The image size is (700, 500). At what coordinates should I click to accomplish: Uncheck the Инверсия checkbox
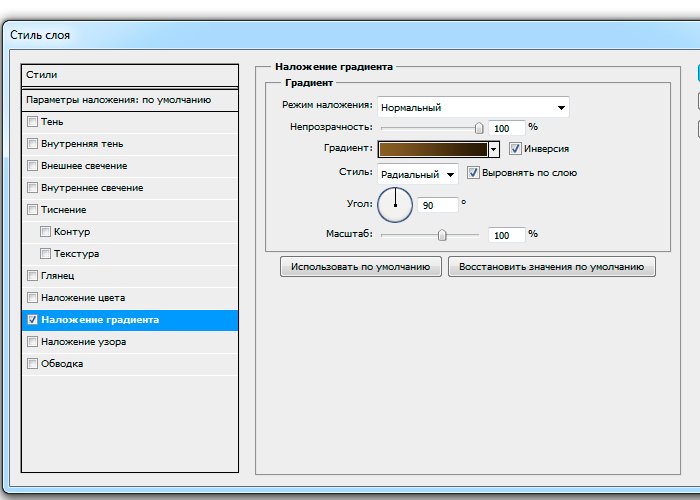515,149
